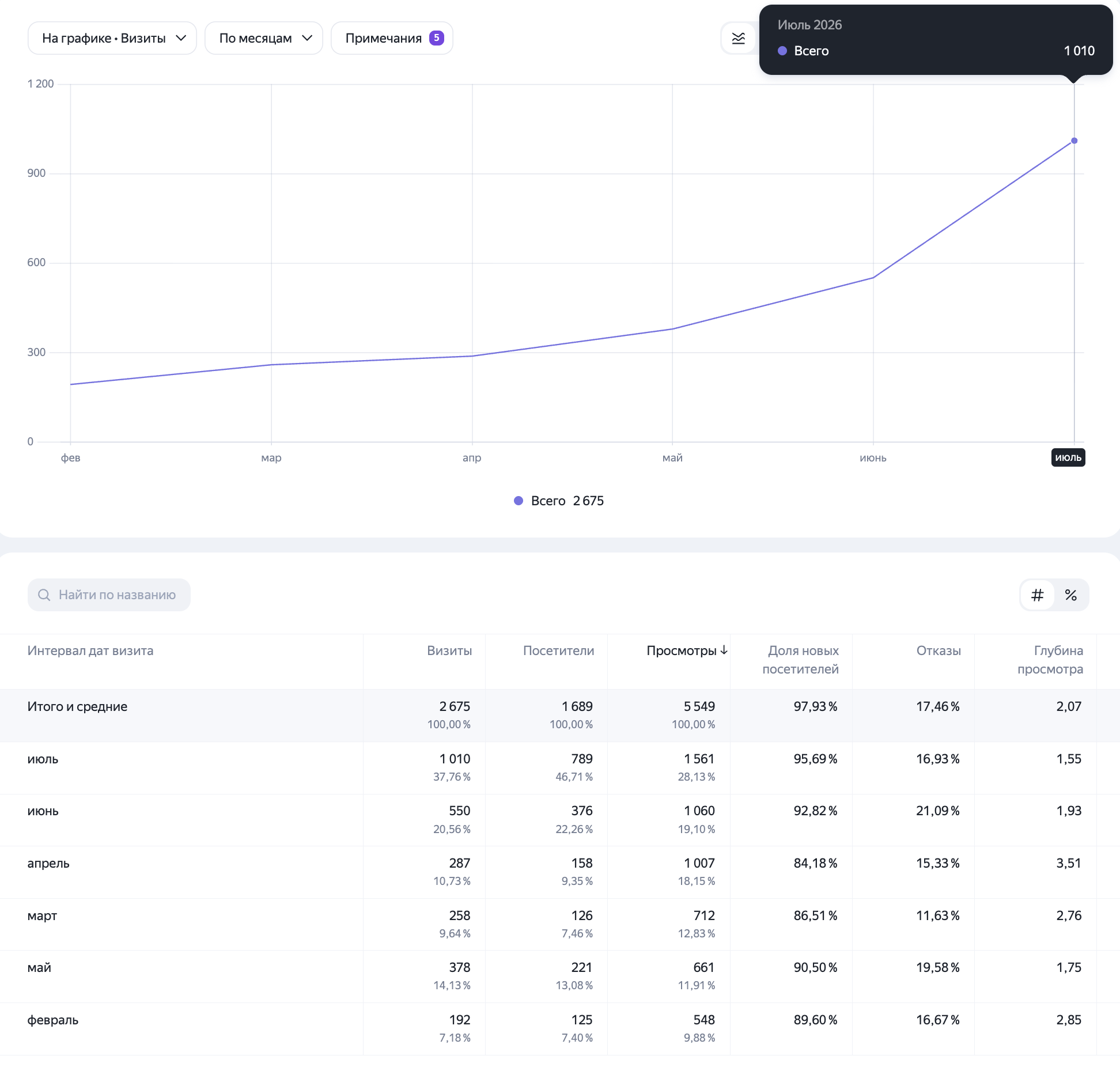Click the Просмотры sort arrow icon
1120x1067 pixels.
tap(724, 650)
